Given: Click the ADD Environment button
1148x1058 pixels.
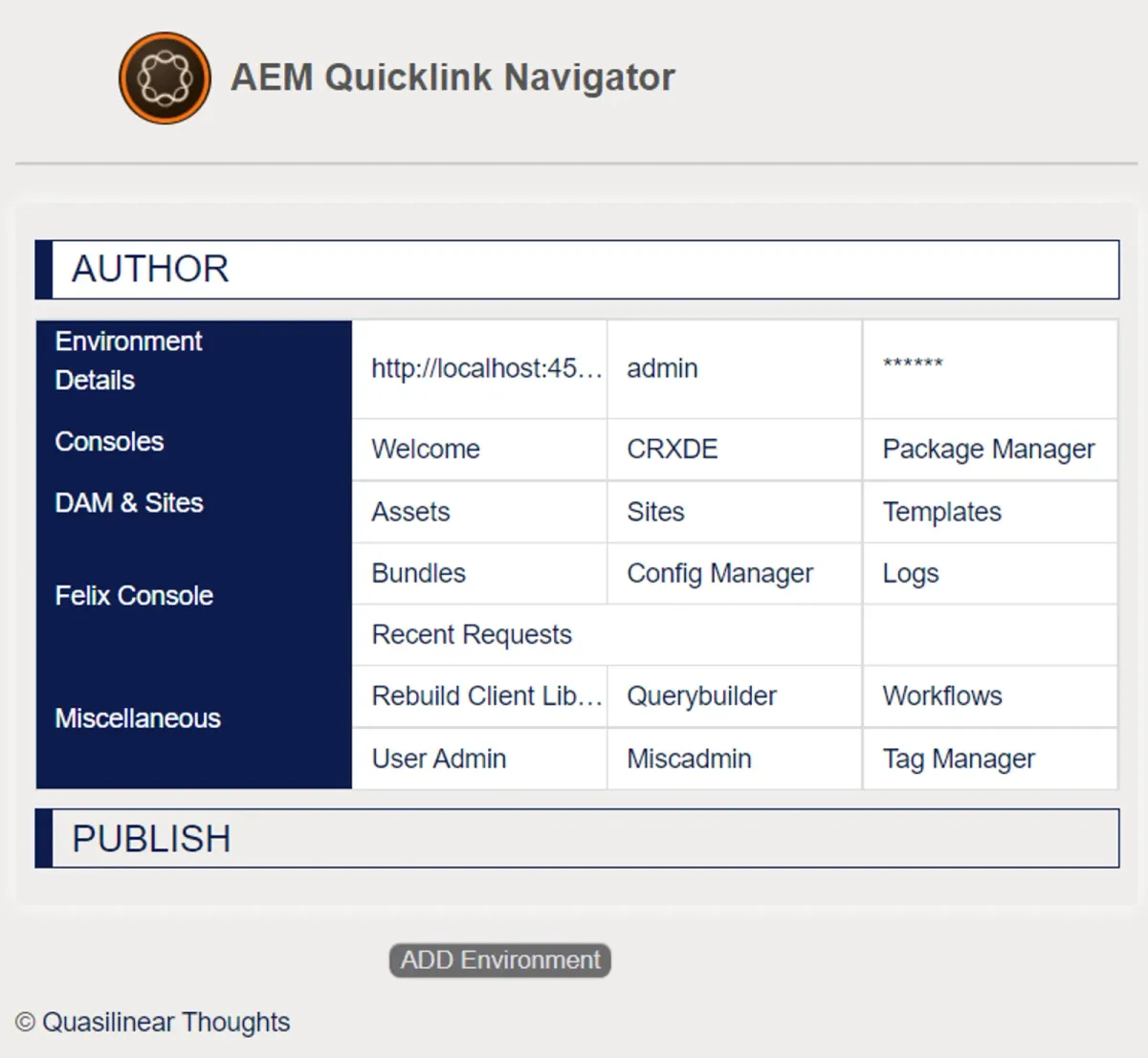Looking at the screenshot, I should click(x=499, y=960).
